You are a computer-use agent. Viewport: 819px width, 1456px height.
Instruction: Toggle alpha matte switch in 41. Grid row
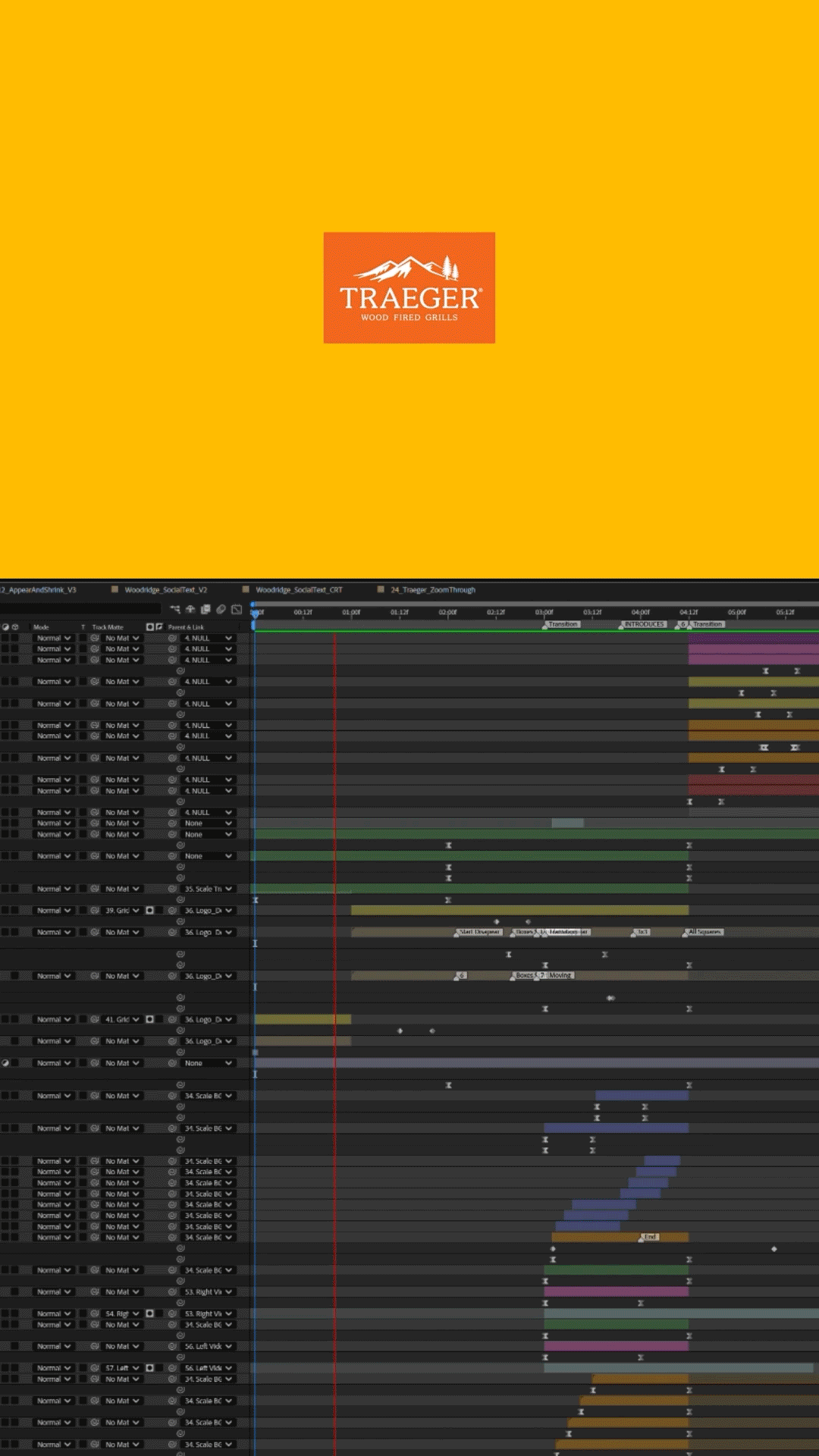[x=149, y=1020]
